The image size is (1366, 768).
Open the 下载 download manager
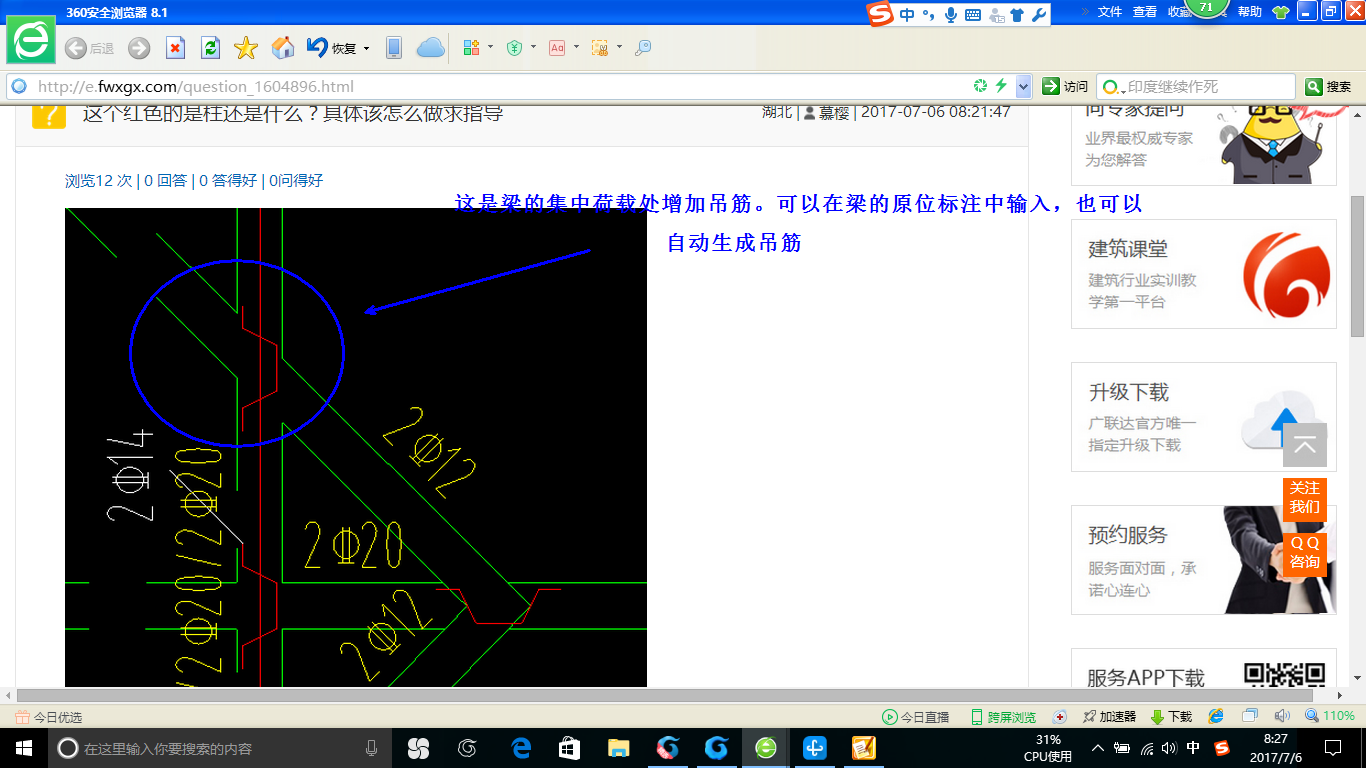1171,717
